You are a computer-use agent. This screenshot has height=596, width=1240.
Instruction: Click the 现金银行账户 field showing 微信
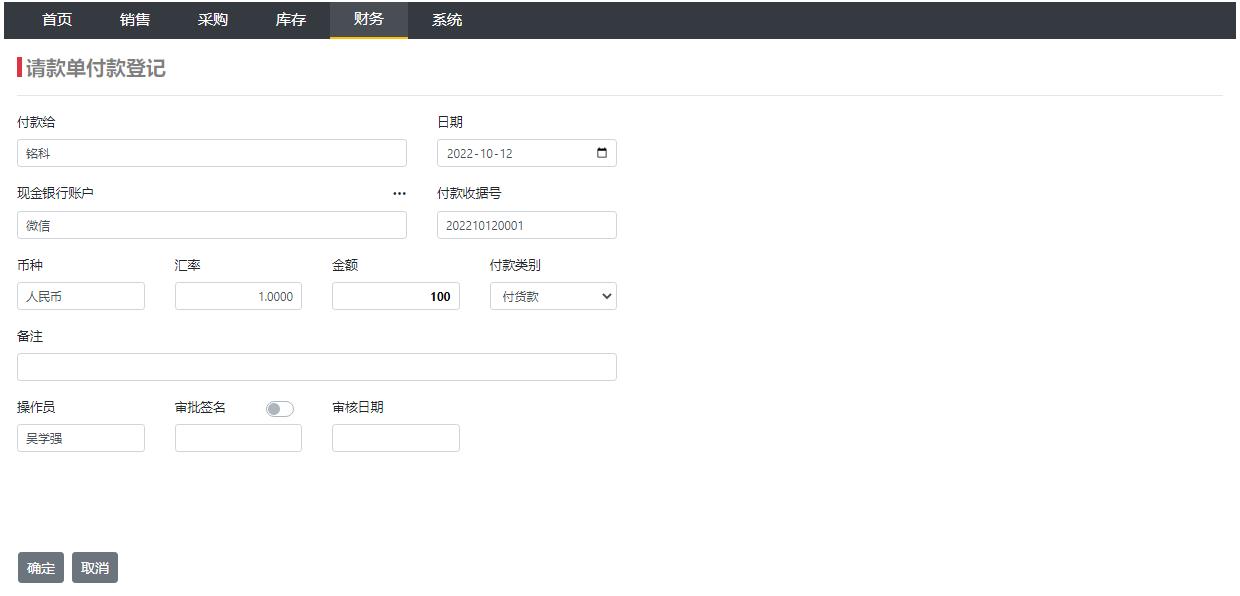pos(212,225)
